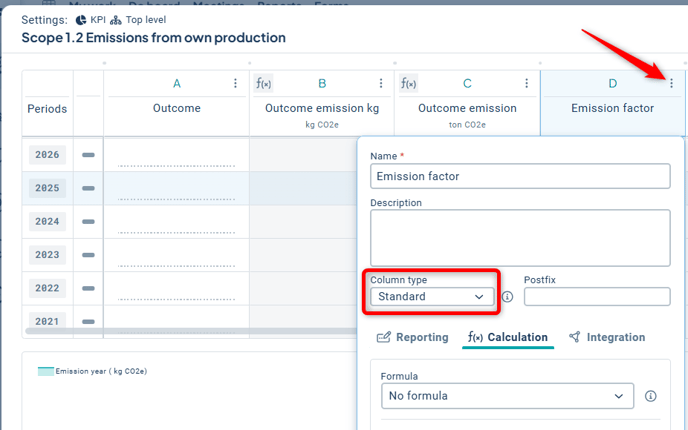The width and height of the screenshot is (688, 430).
Task: Click the dash icon on the 2026 row
Action: (88, 155)
